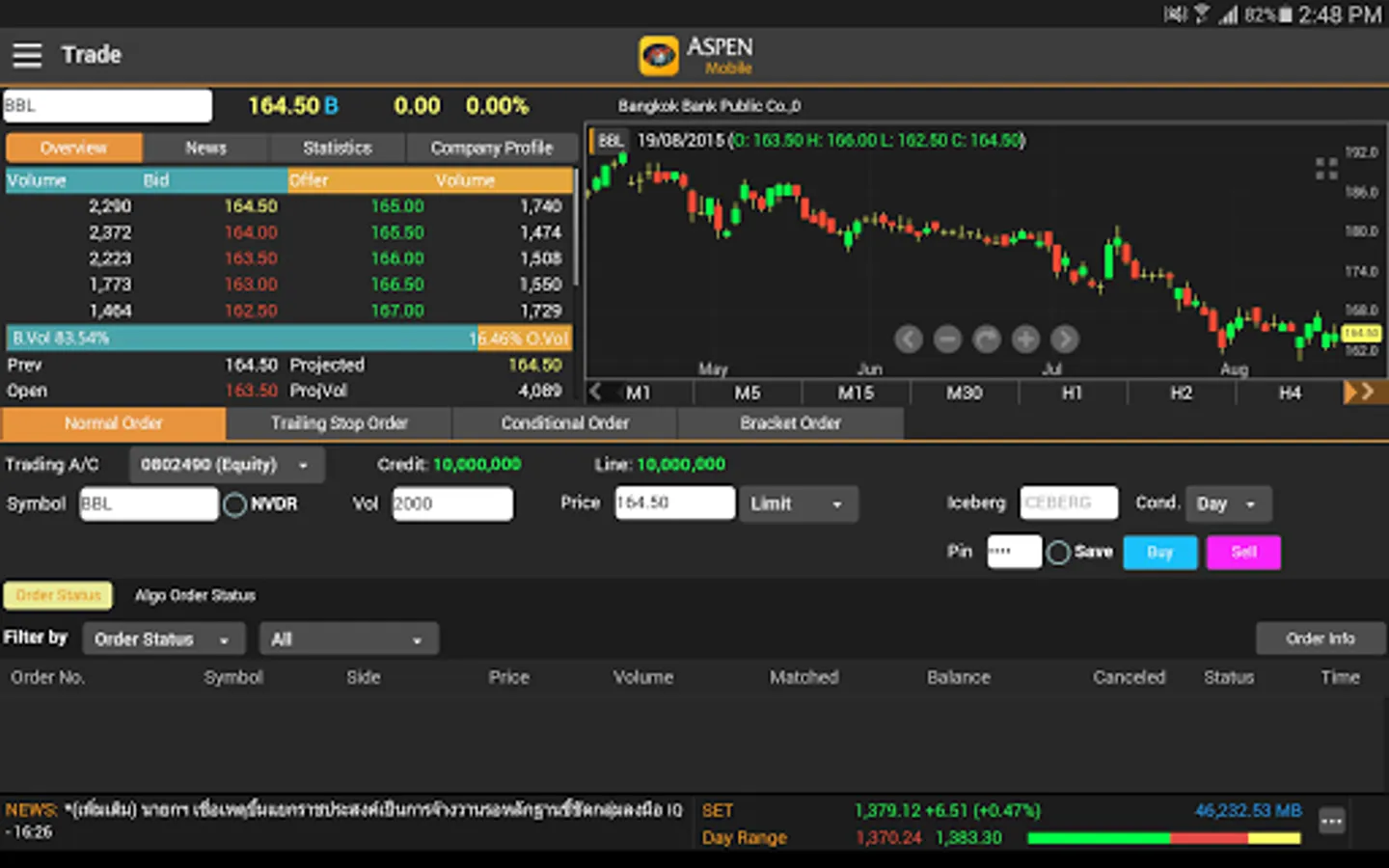
Task: Open the News tab
Action: pyautogui.click(x=205, y=148)
